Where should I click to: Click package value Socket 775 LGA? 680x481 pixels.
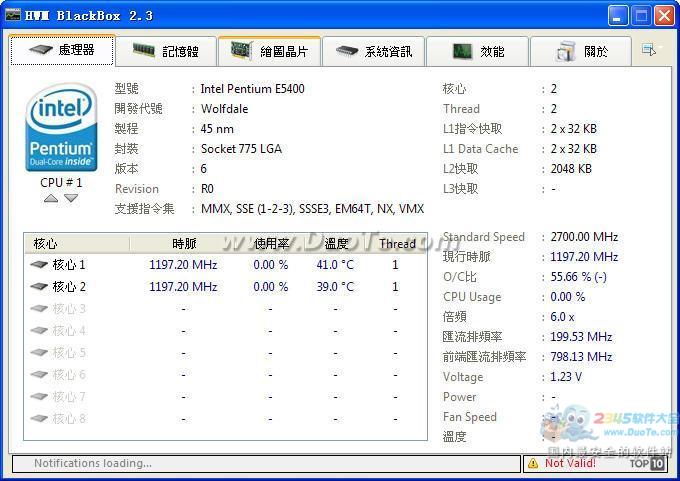pos(241,149)
